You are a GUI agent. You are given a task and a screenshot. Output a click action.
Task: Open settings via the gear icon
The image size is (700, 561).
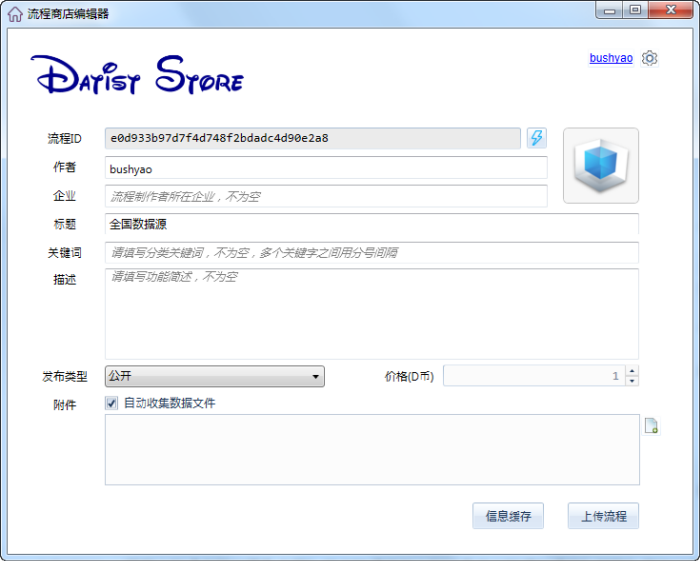click(x=650, y=58)
